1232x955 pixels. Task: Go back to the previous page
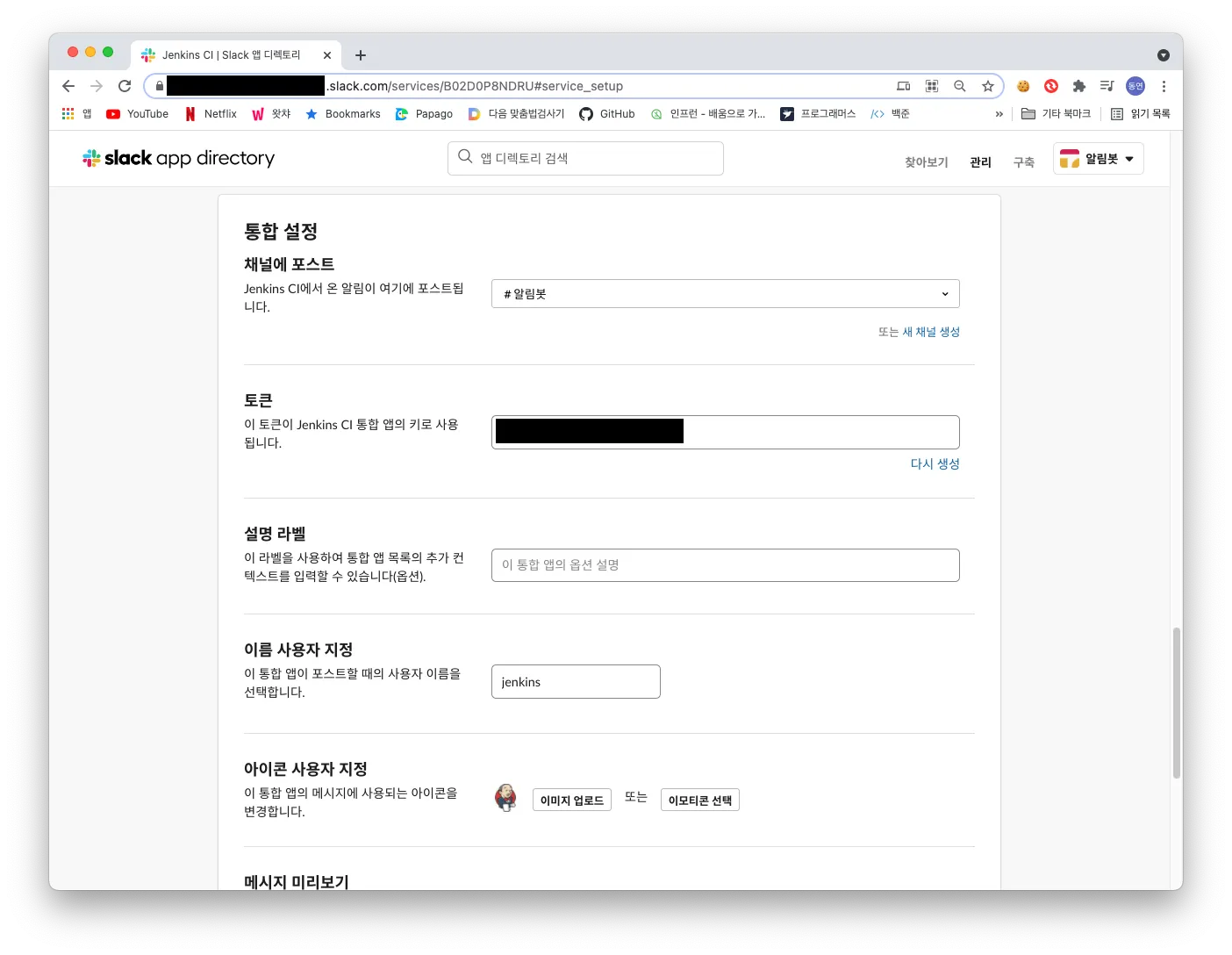coord(68,86)
